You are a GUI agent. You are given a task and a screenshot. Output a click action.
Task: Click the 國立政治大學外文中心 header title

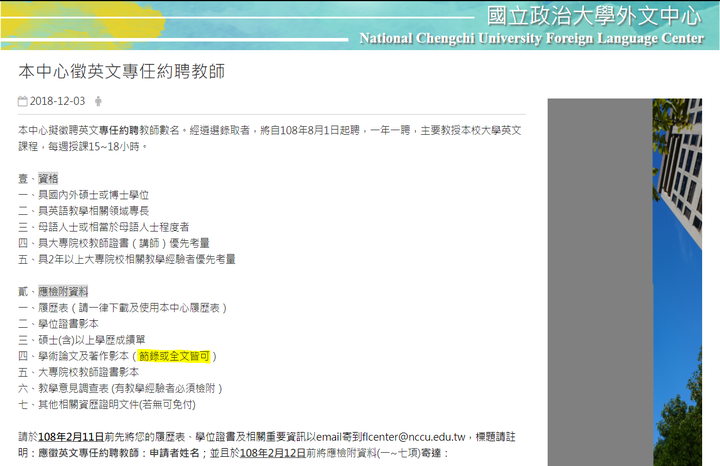pyautogui.click(x=594, y=17)
